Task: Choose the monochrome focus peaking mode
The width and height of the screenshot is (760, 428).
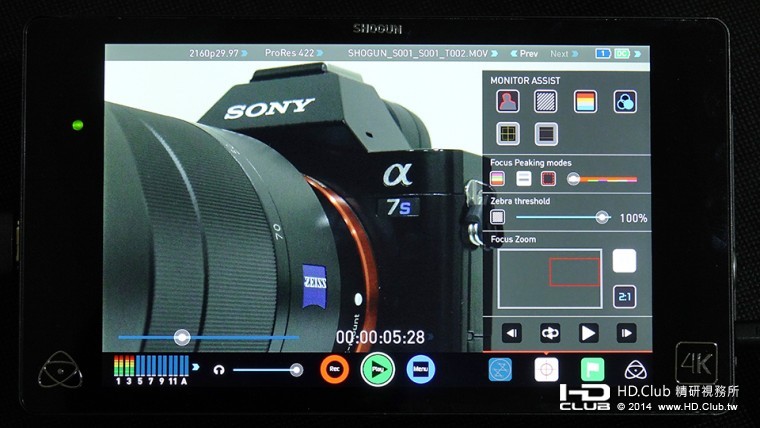Action: click(523, 178)
